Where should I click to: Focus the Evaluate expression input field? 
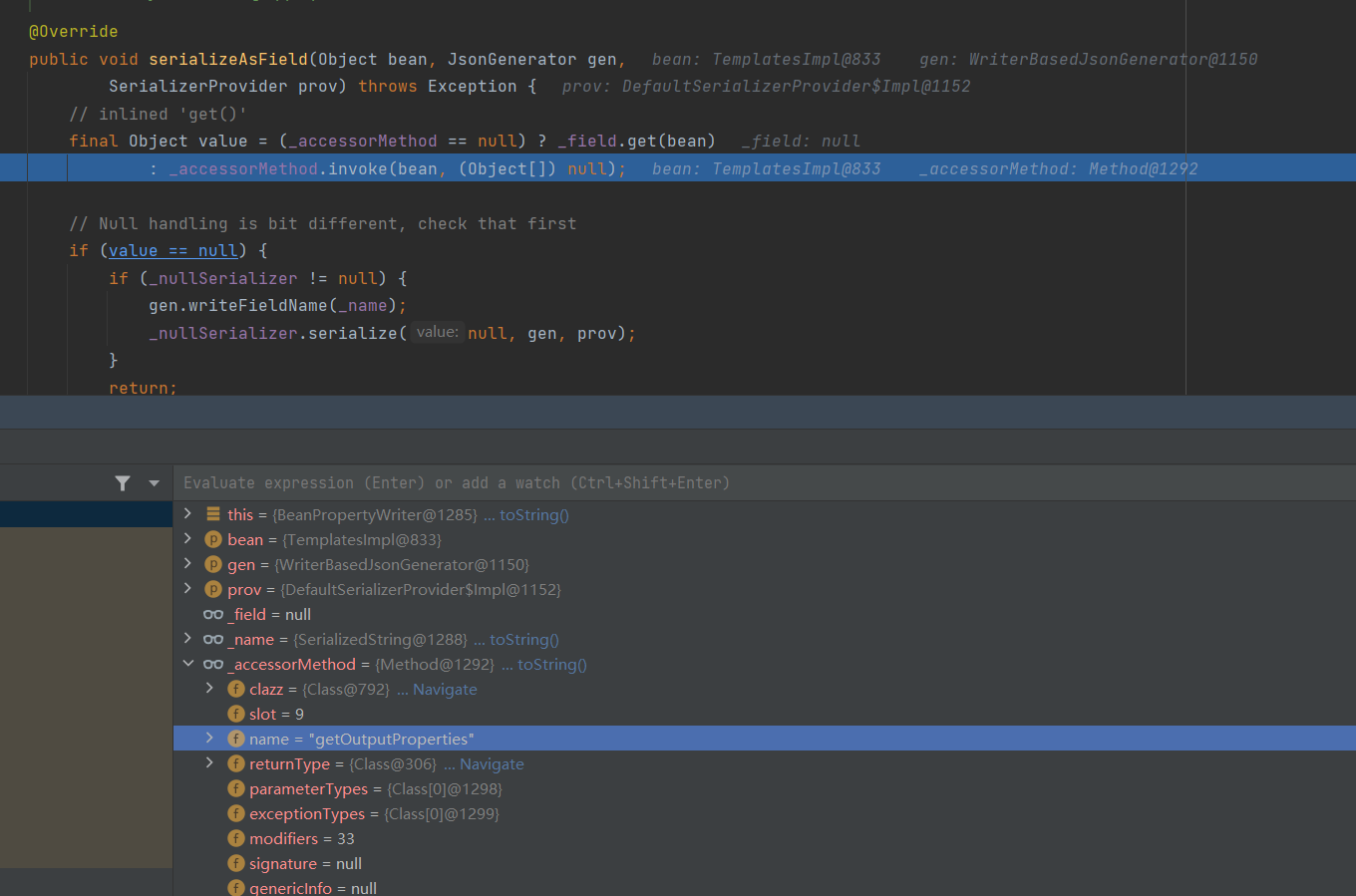(698, 483)
